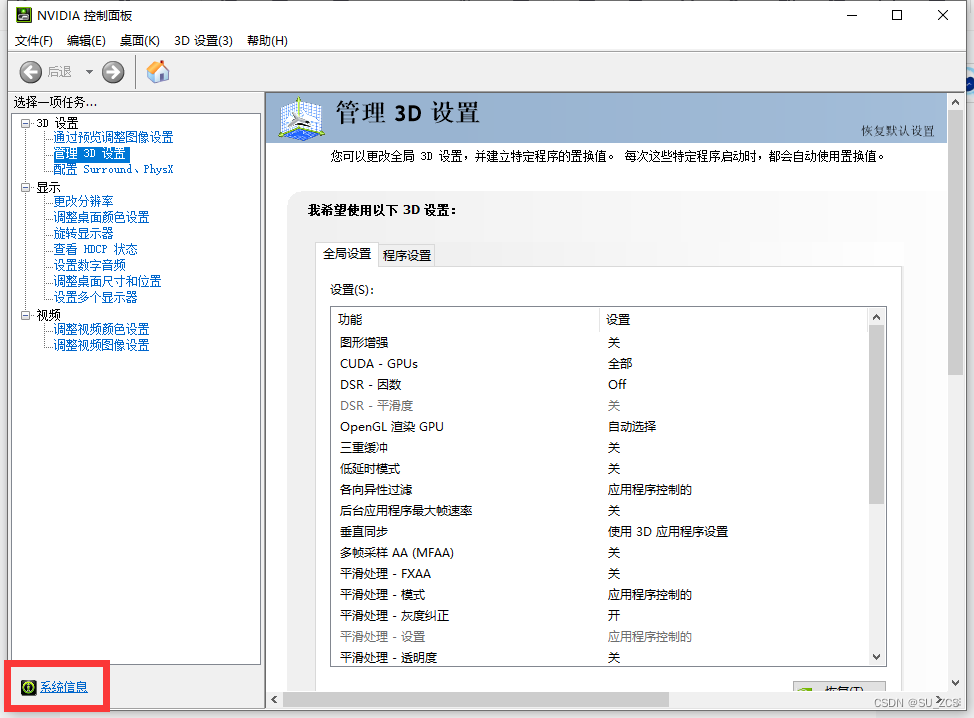This screenshot has width=974, height=718.
Task: Click the NVIDIA logo in title bar
Action: 24,15
